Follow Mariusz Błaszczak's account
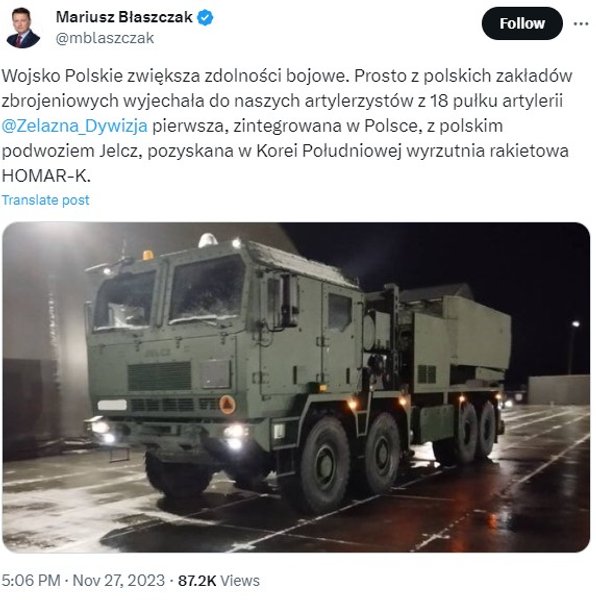The height and width of the screenshot is (600, 596). [522, 23]
